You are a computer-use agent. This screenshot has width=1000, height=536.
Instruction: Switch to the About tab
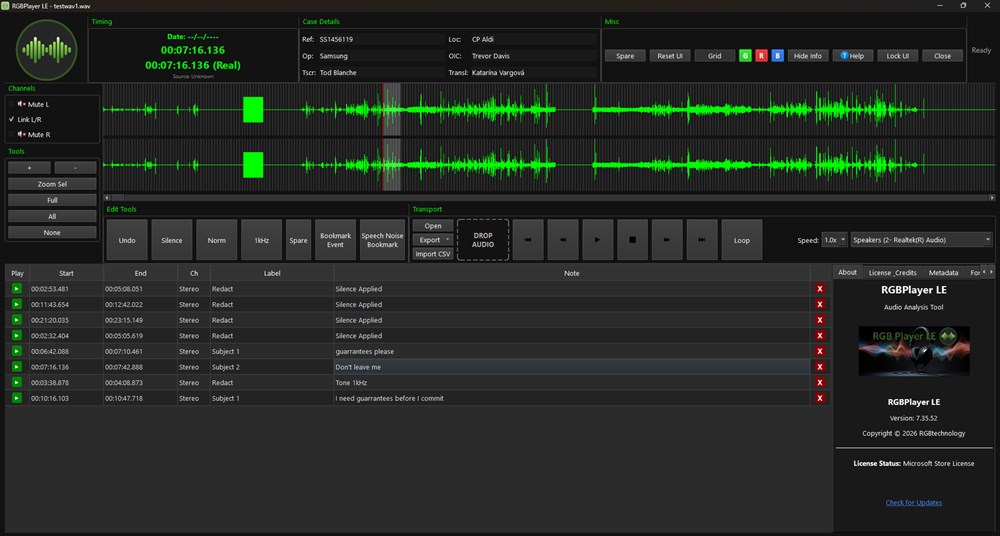[x=848, y=272]
